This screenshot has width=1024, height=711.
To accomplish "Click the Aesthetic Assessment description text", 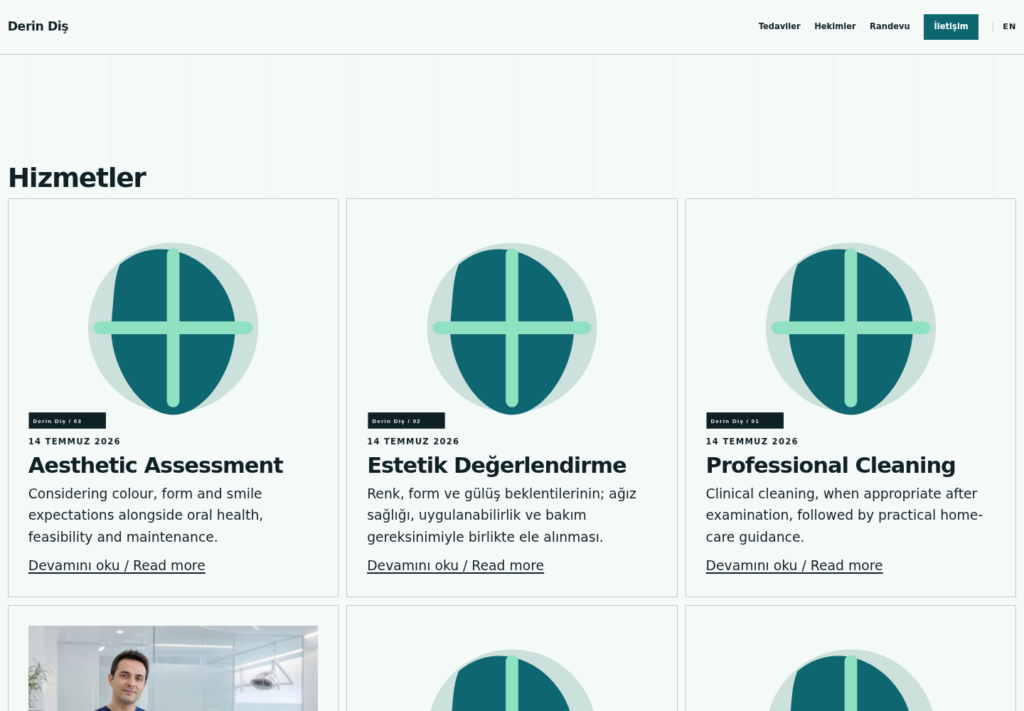I will tap(146, 515).
